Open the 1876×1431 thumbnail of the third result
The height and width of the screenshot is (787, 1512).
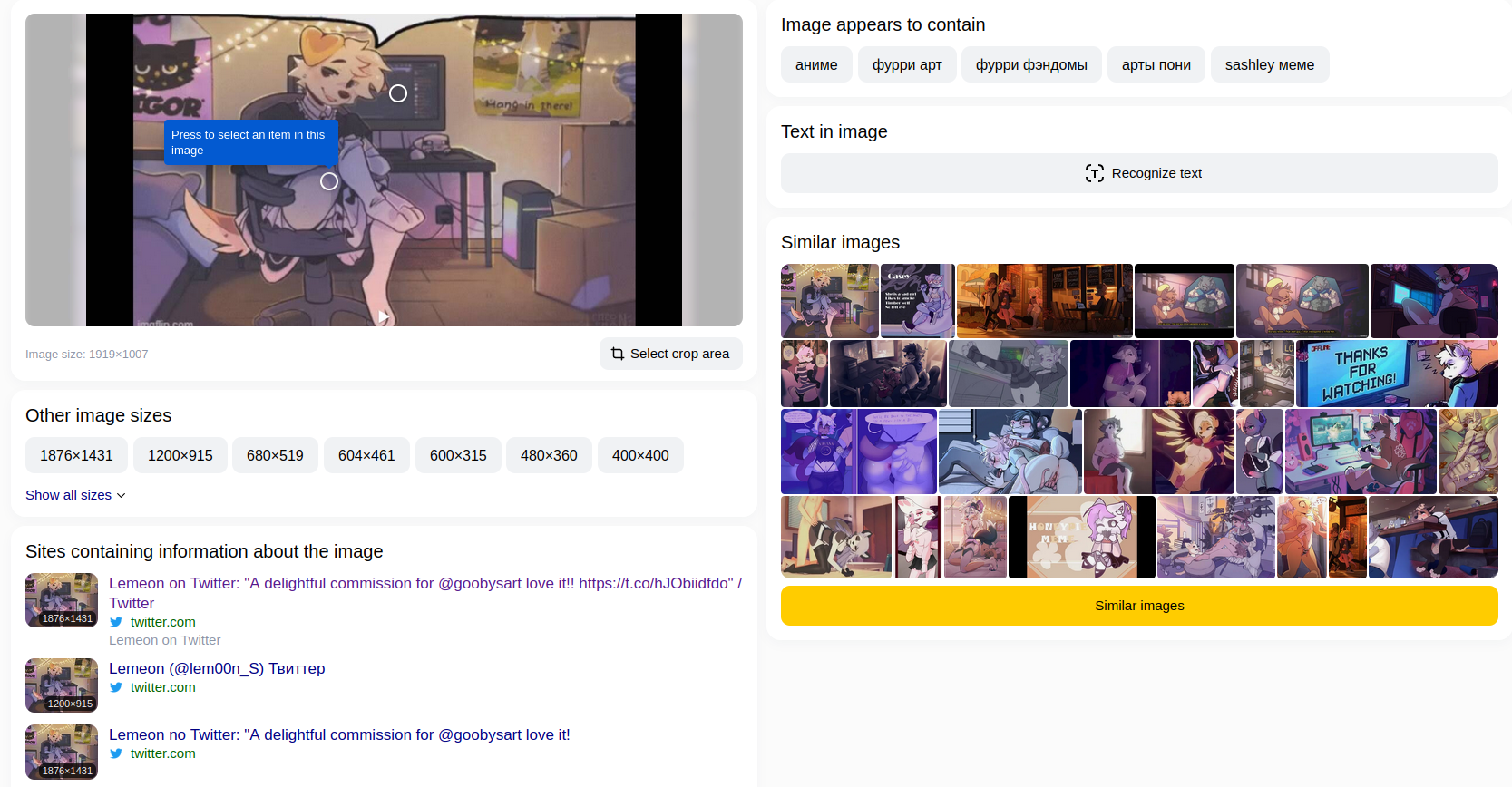[x=62, y=752]
